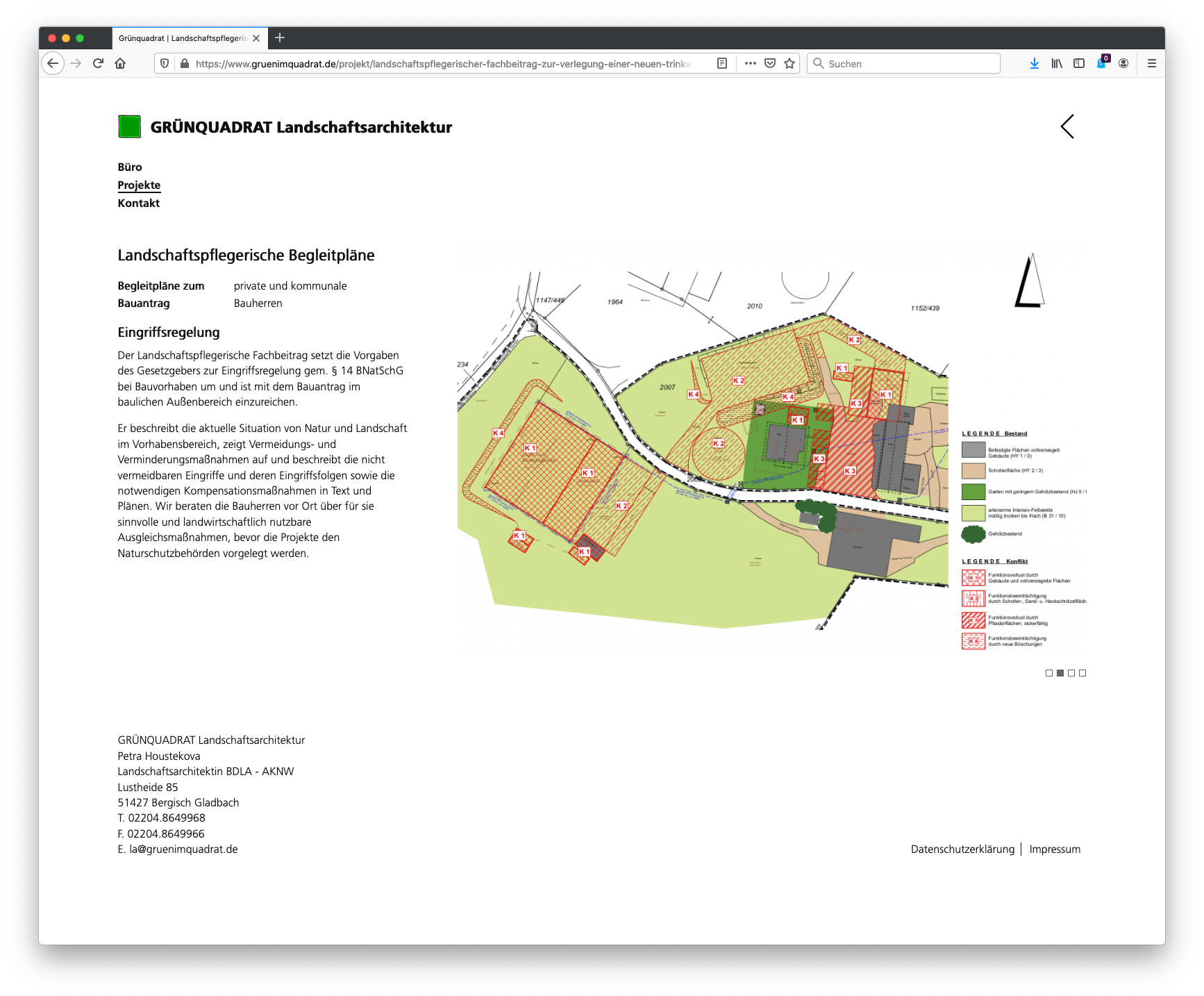
Task: Click the la@gruenimquadrat.de email address
Action: coord(183,849)
